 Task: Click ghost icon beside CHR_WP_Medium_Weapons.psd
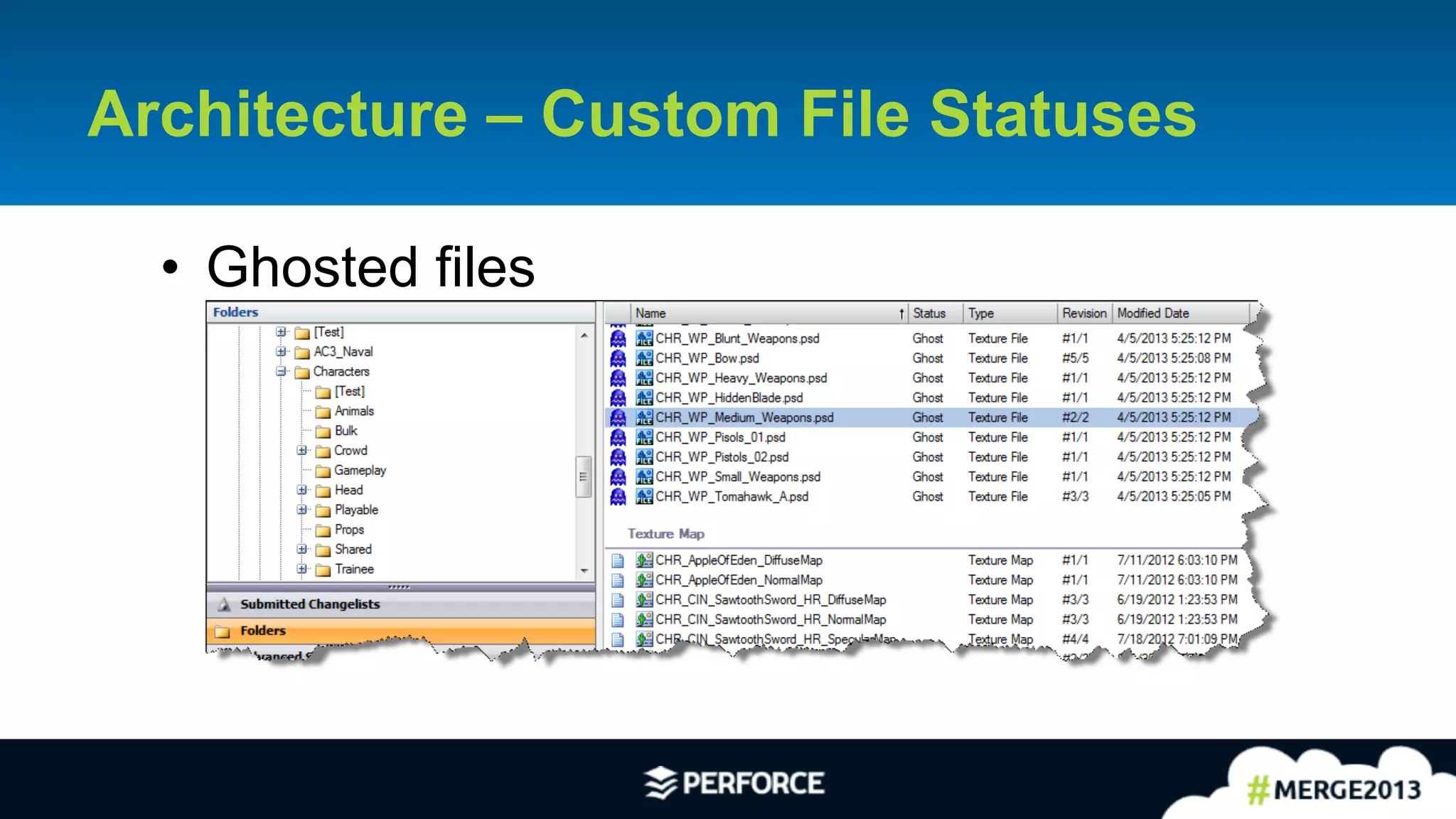pos(619,417)
